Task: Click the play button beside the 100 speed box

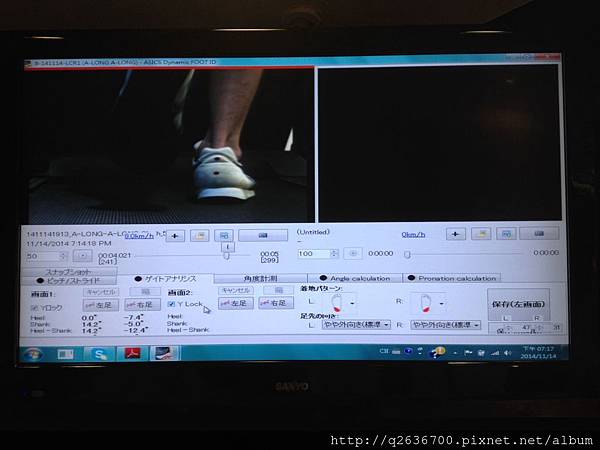Action: pyautogui.click(x=353, y=253)
